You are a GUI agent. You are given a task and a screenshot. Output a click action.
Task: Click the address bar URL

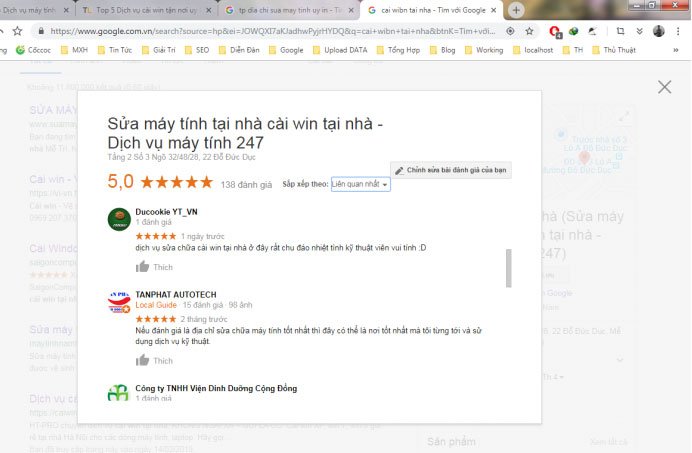[273, 31]
